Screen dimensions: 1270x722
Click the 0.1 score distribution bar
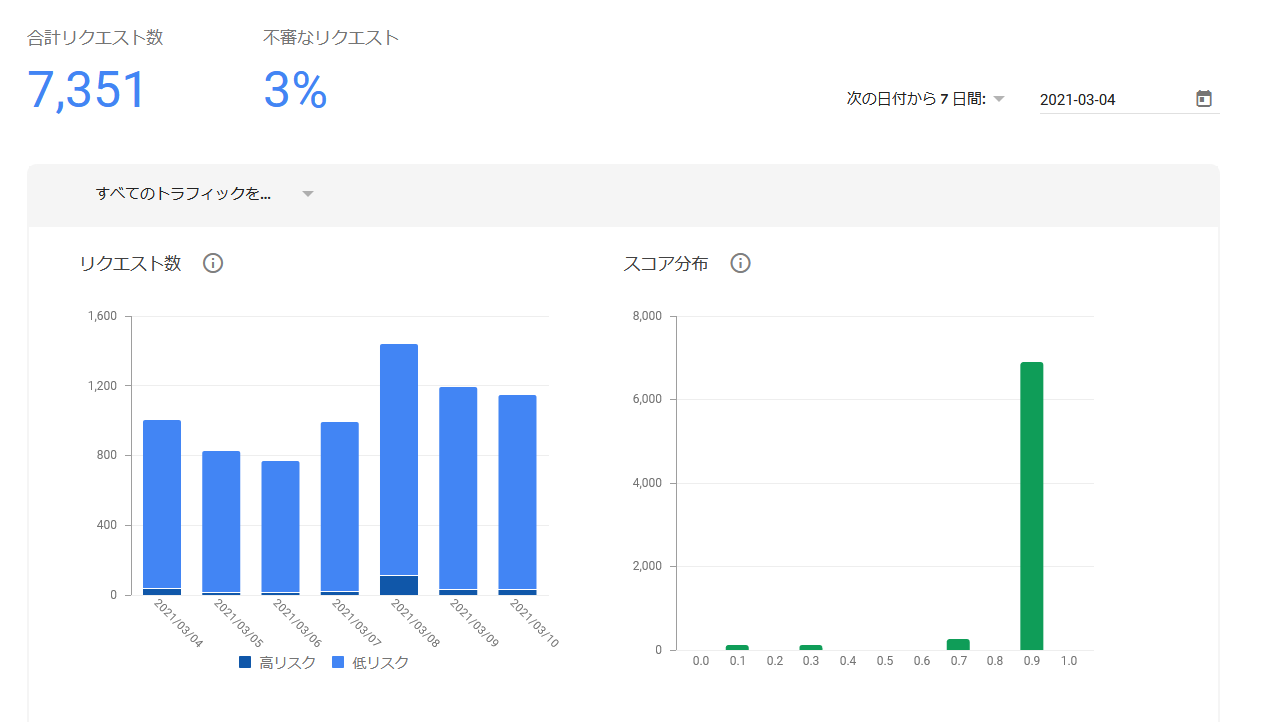coord(737,647)
